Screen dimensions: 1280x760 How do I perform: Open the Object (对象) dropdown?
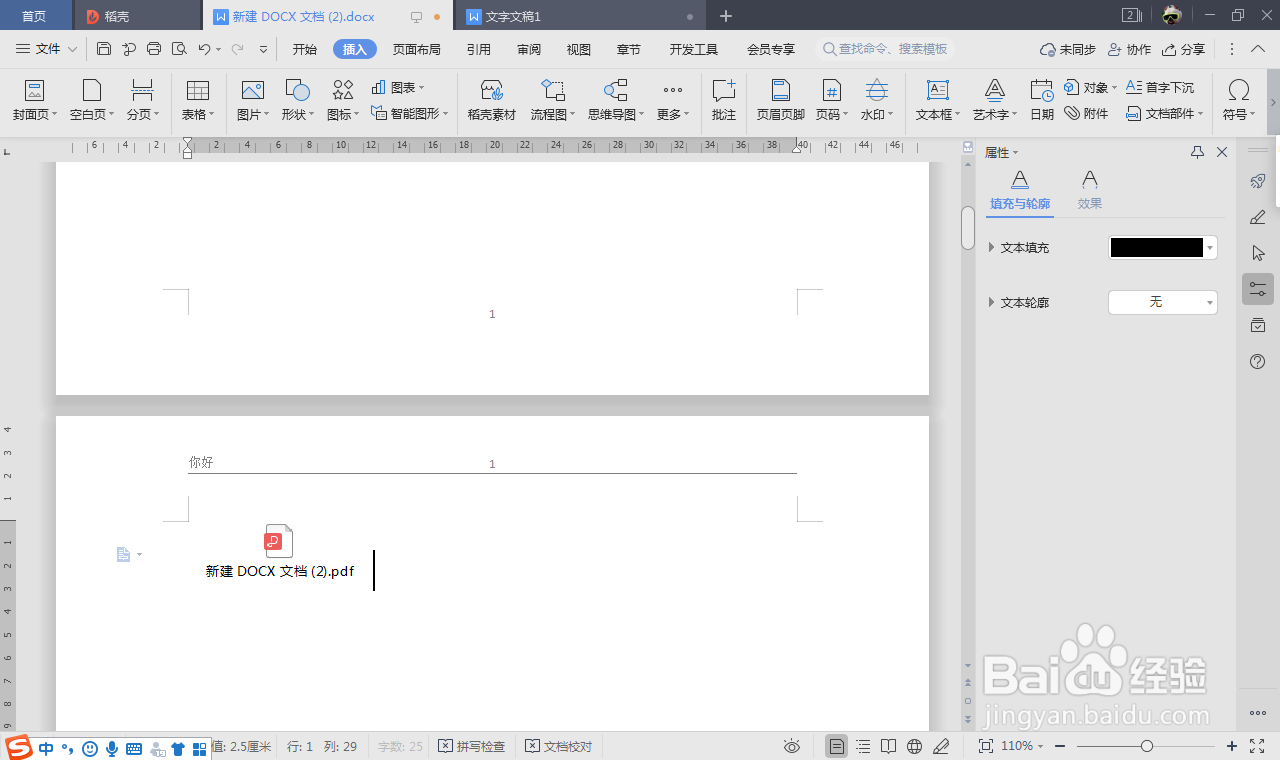(x=1090, y=88)
